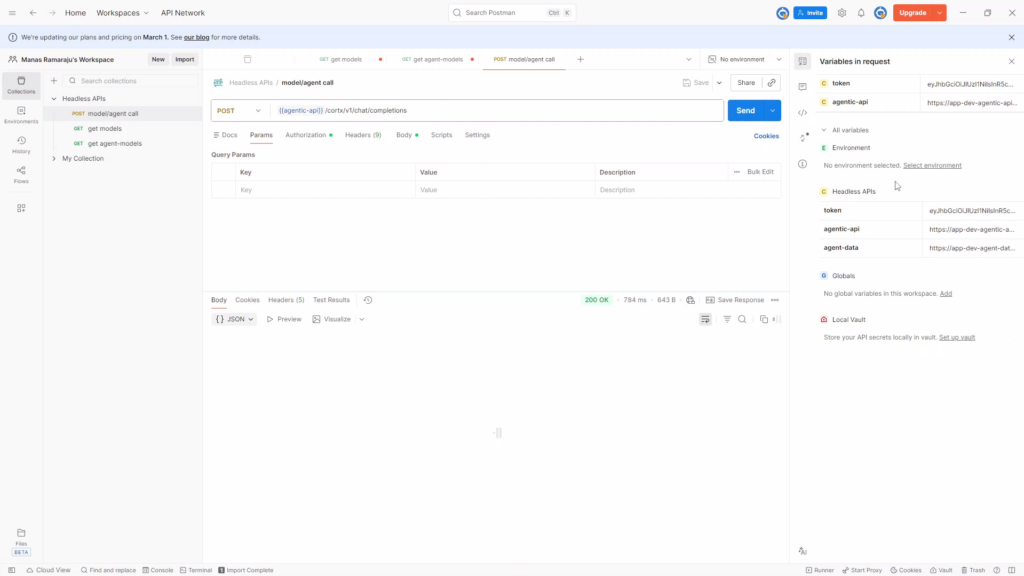This screenshot has height=576, width=1024.
Task: Click the blue Send button
Action: (745, 110)
